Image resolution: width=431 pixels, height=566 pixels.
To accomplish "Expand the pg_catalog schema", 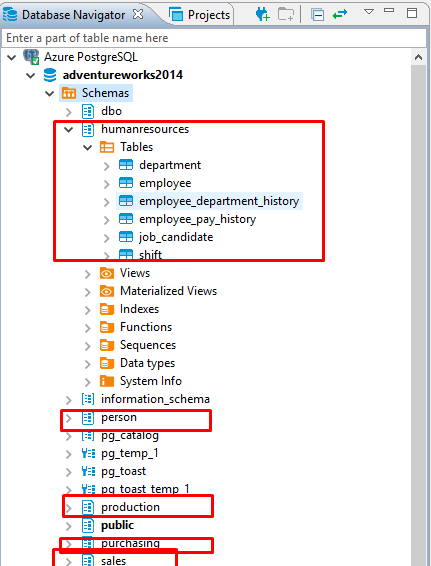I will (69, 436).
